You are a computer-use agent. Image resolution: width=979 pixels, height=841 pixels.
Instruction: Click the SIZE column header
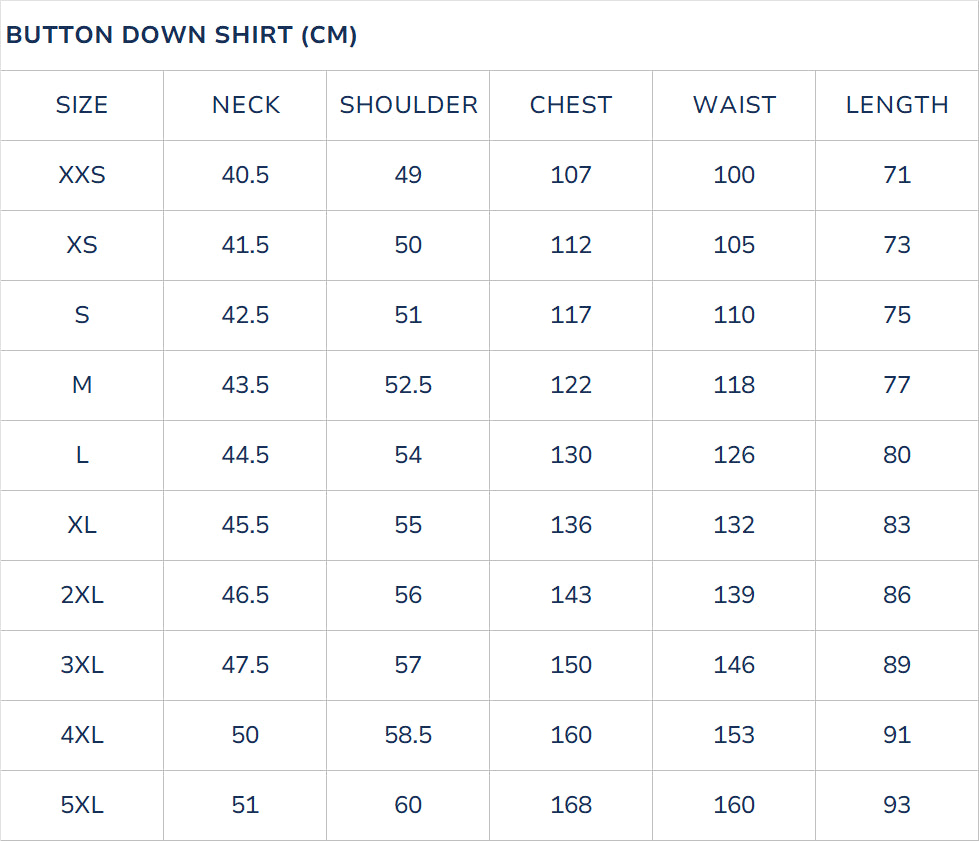click(82, 105)
